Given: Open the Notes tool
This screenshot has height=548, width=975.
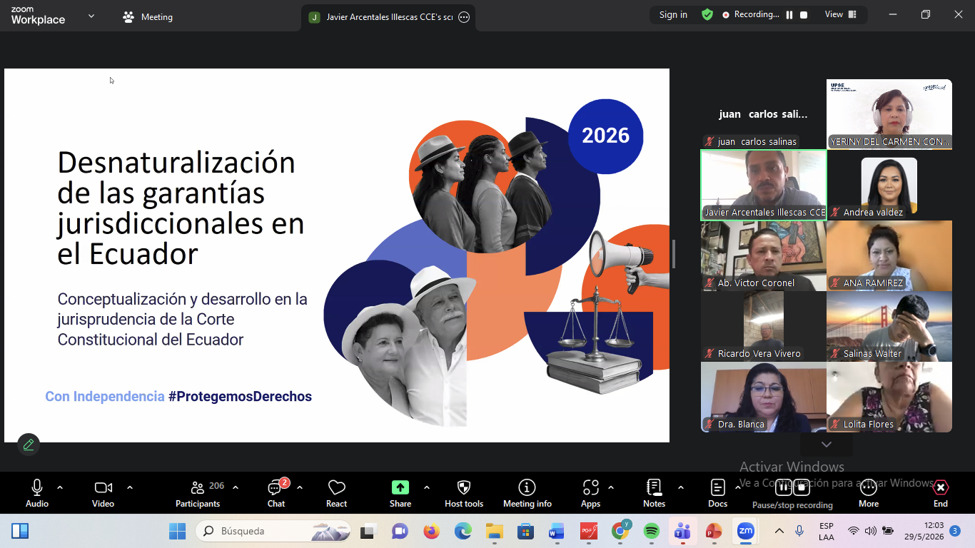Looking at the screenshot, I should [x=654, y=493].
